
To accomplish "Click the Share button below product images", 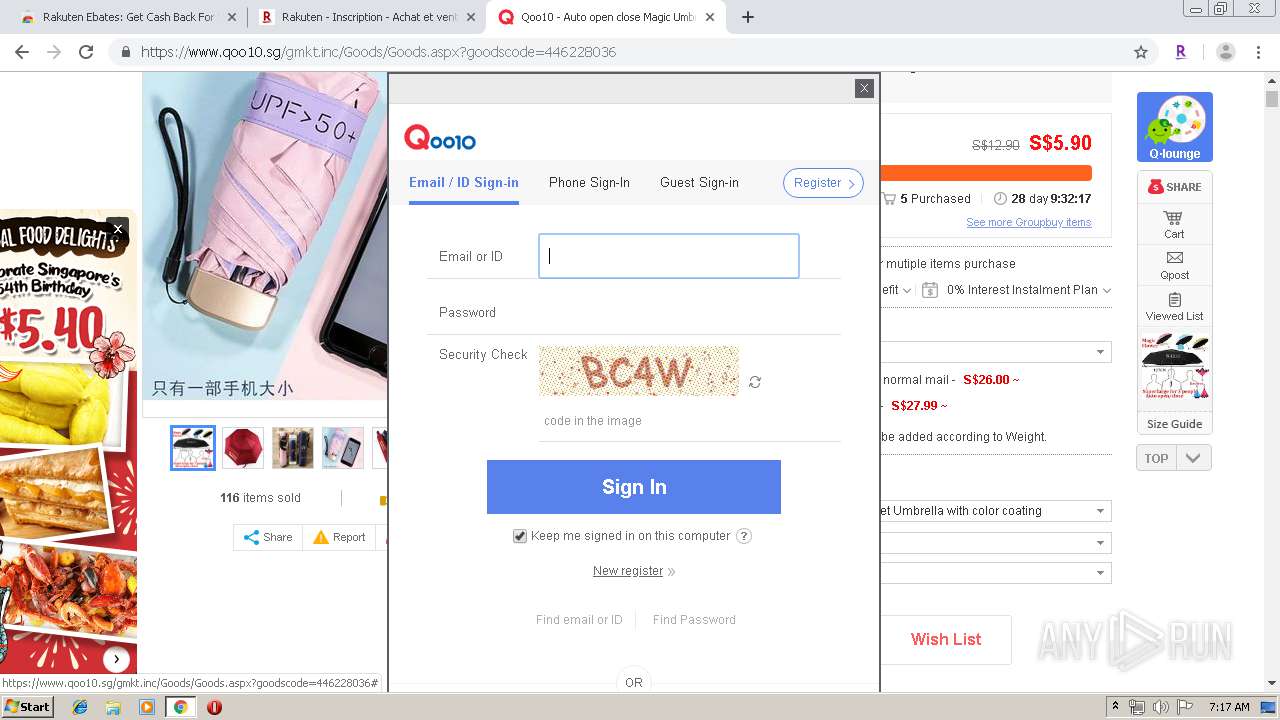I will pyautogui.click(x=268, y=537).
